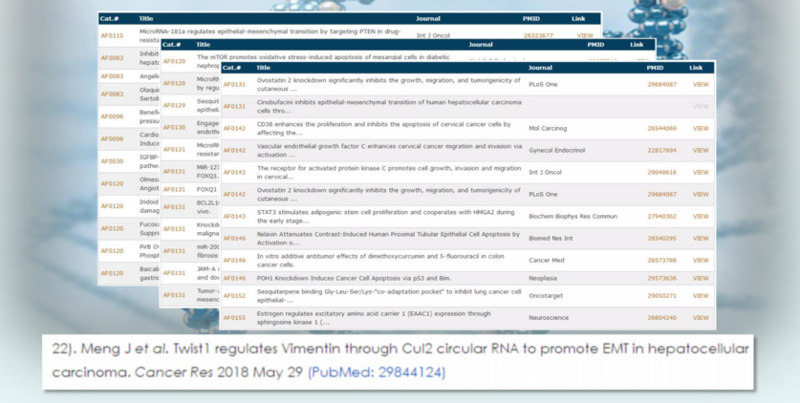Open the PubMed: 29844124 citation link
This screenshot has width=800, height=403.
click(x=377, y=372)
